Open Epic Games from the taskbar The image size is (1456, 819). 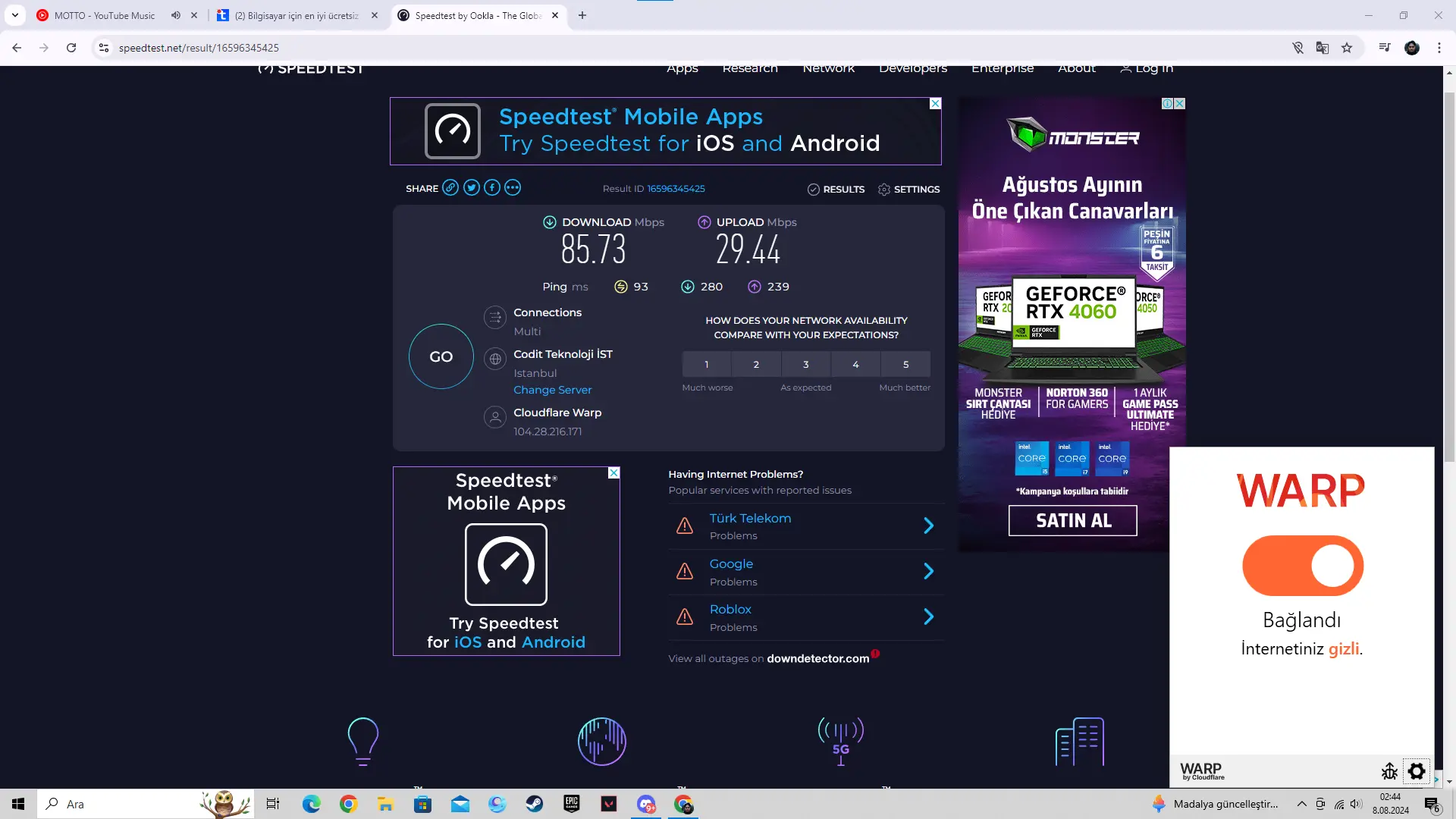(572, 804)
